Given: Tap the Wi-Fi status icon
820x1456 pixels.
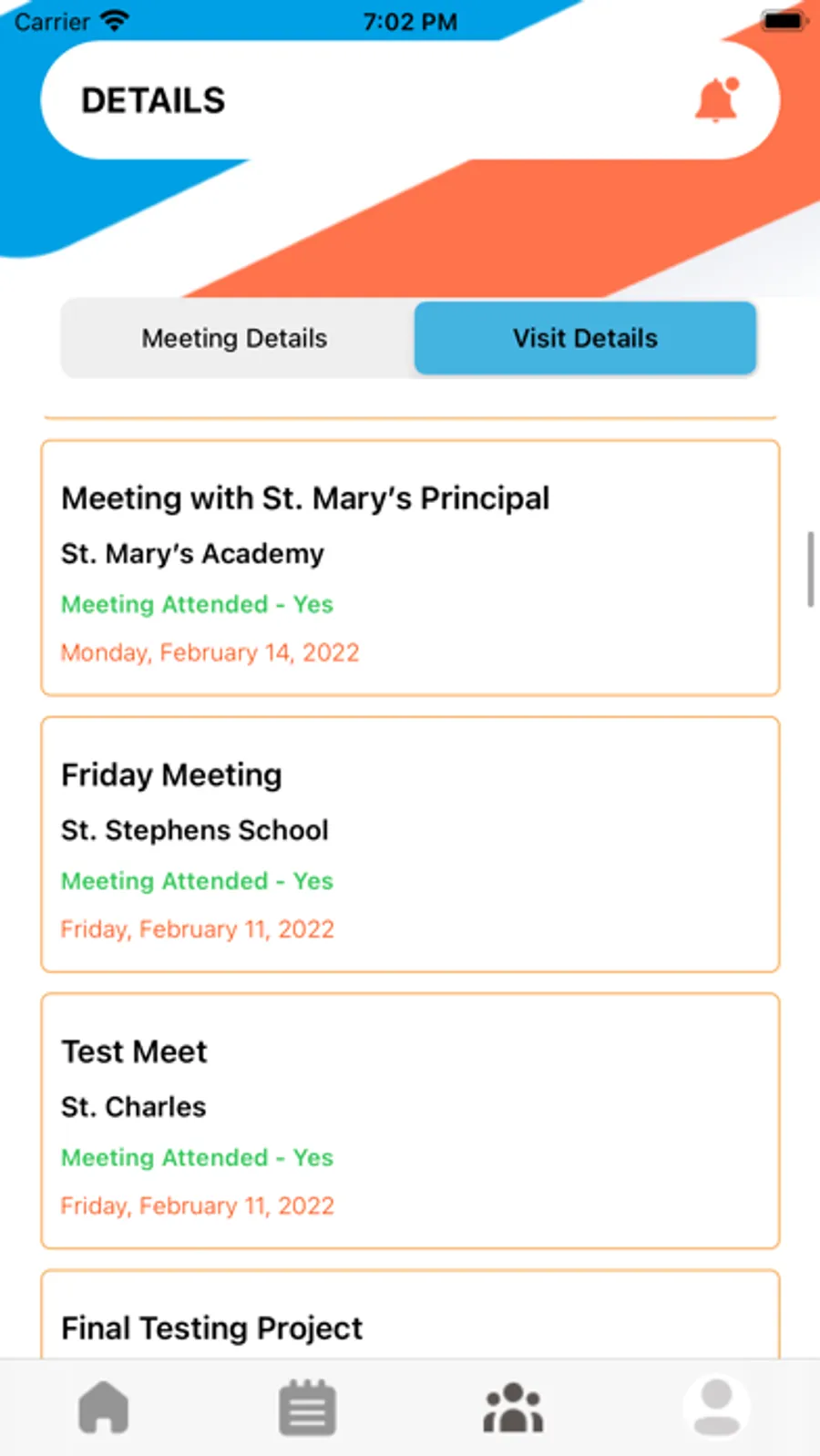Looking at the screenshot, I should click(115, 21).
